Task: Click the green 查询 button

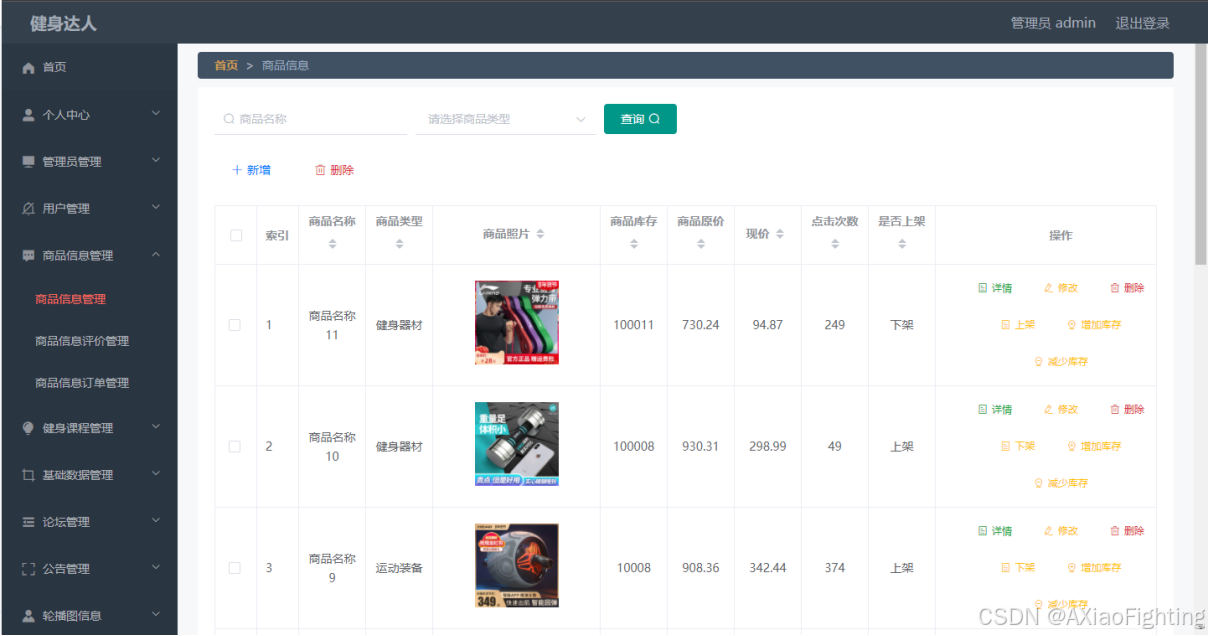Action: (x=640, y=119)
